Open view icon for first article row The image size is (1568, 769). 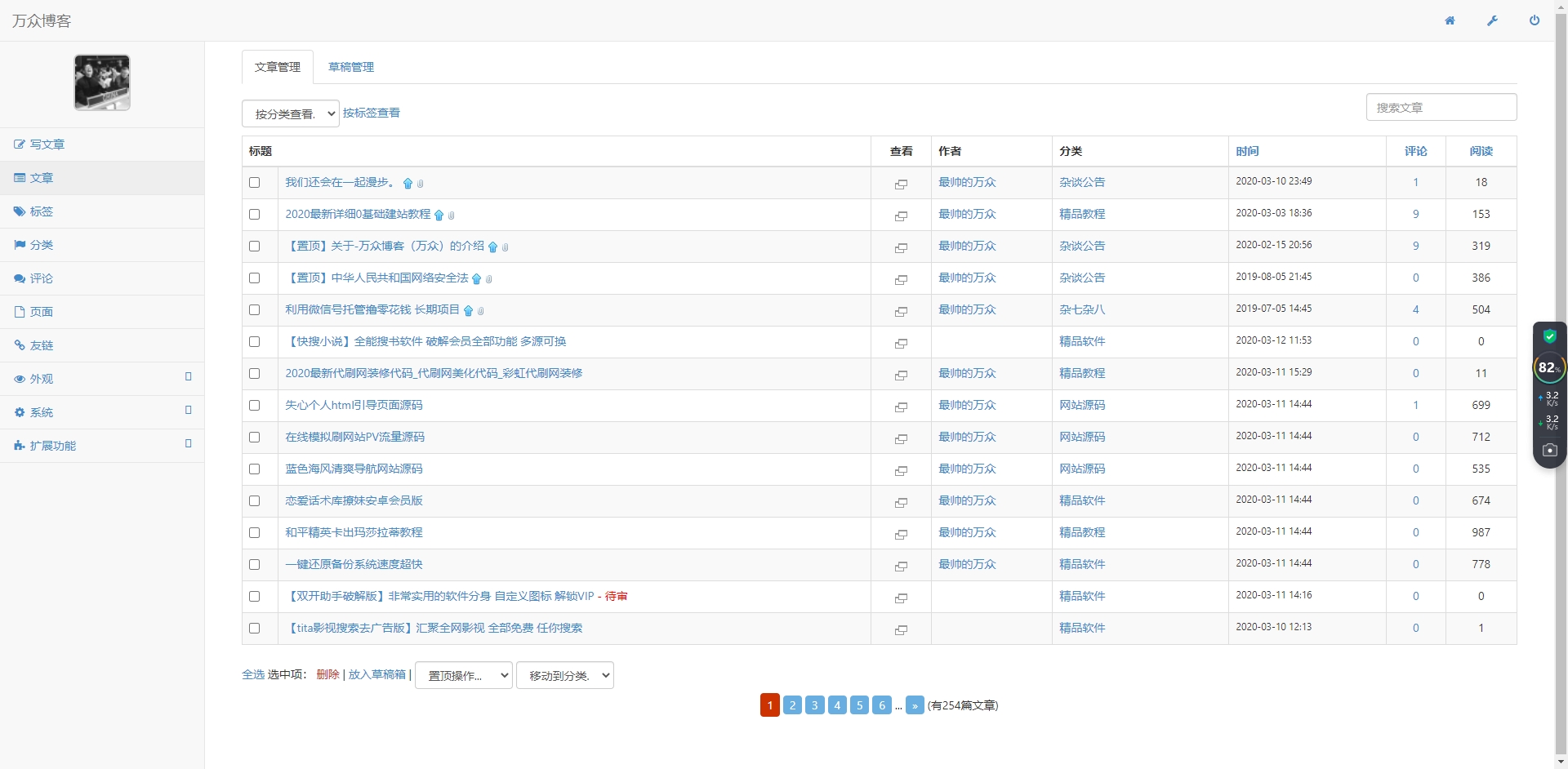click(901, 184)
